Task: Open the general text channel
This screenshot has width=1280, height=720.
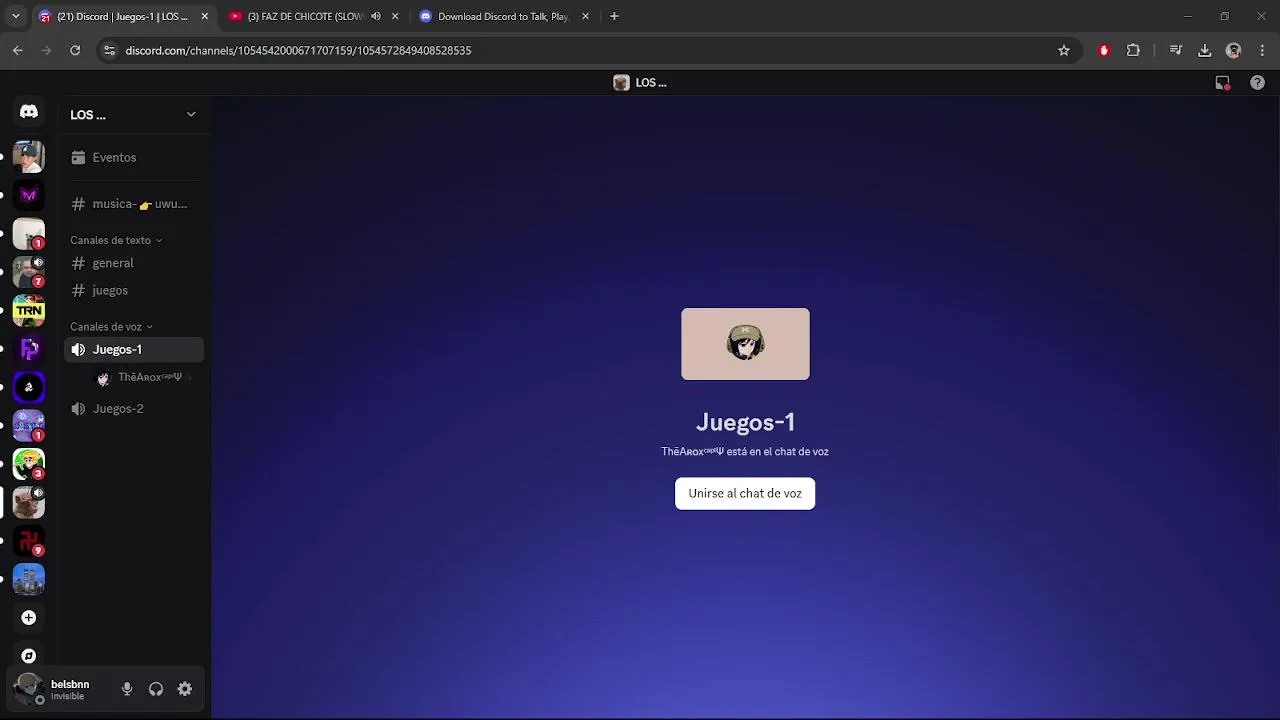Action: click(x=134, y=263)
